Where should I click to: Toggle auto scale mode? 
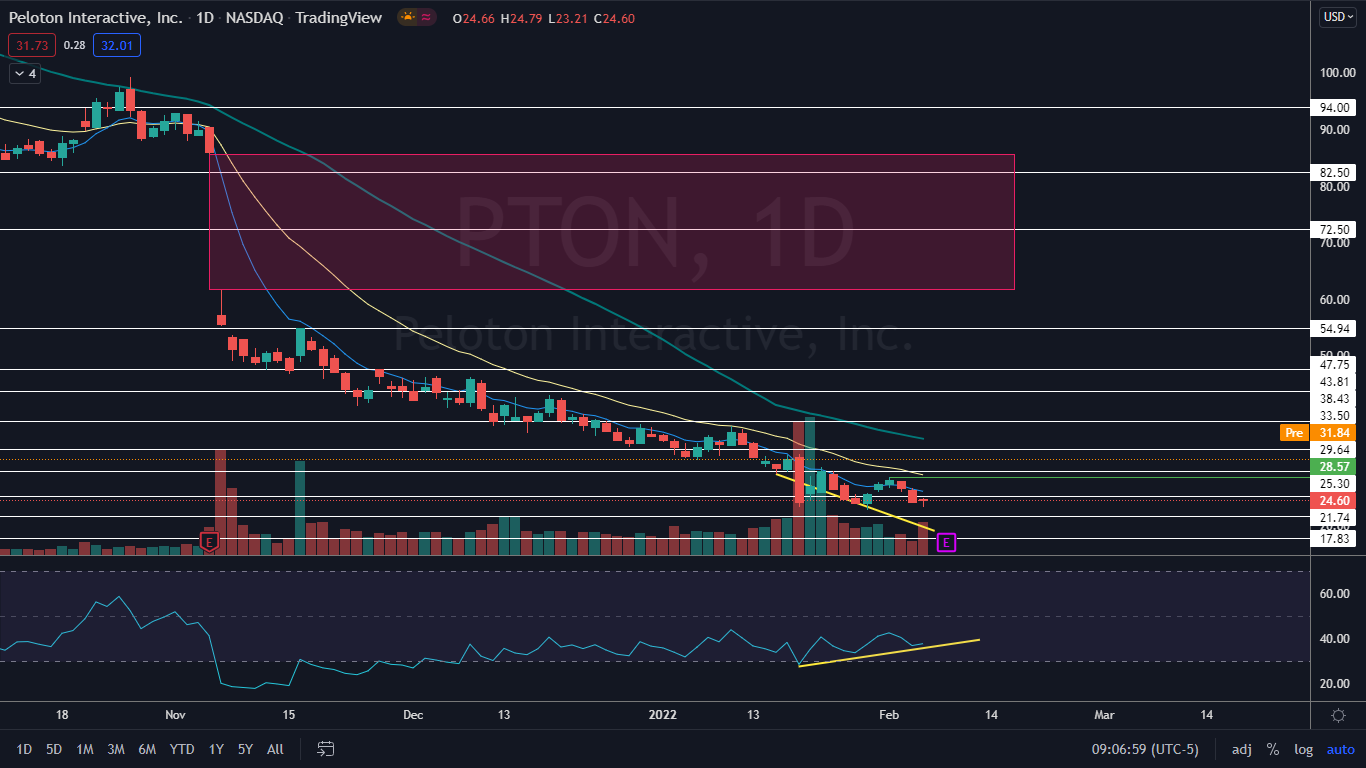(x=1340, y=749)
